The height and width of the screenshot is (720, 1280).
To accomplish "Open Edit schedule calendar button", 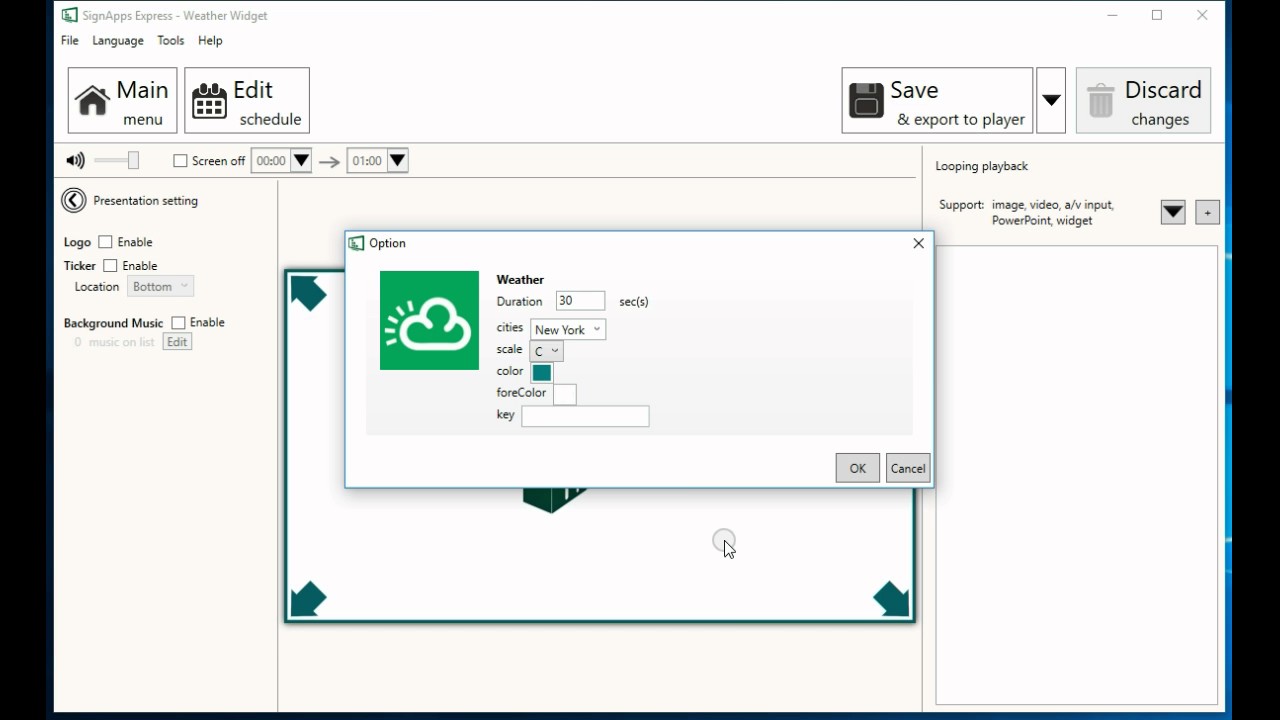I will [247, 100].
